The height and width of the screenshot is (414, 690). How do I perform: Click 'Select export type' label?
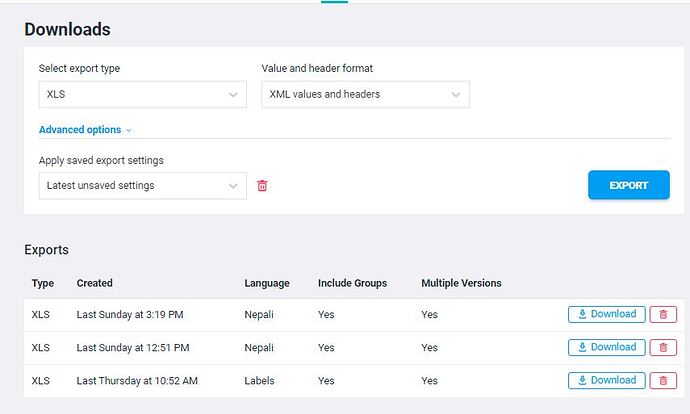79,69
